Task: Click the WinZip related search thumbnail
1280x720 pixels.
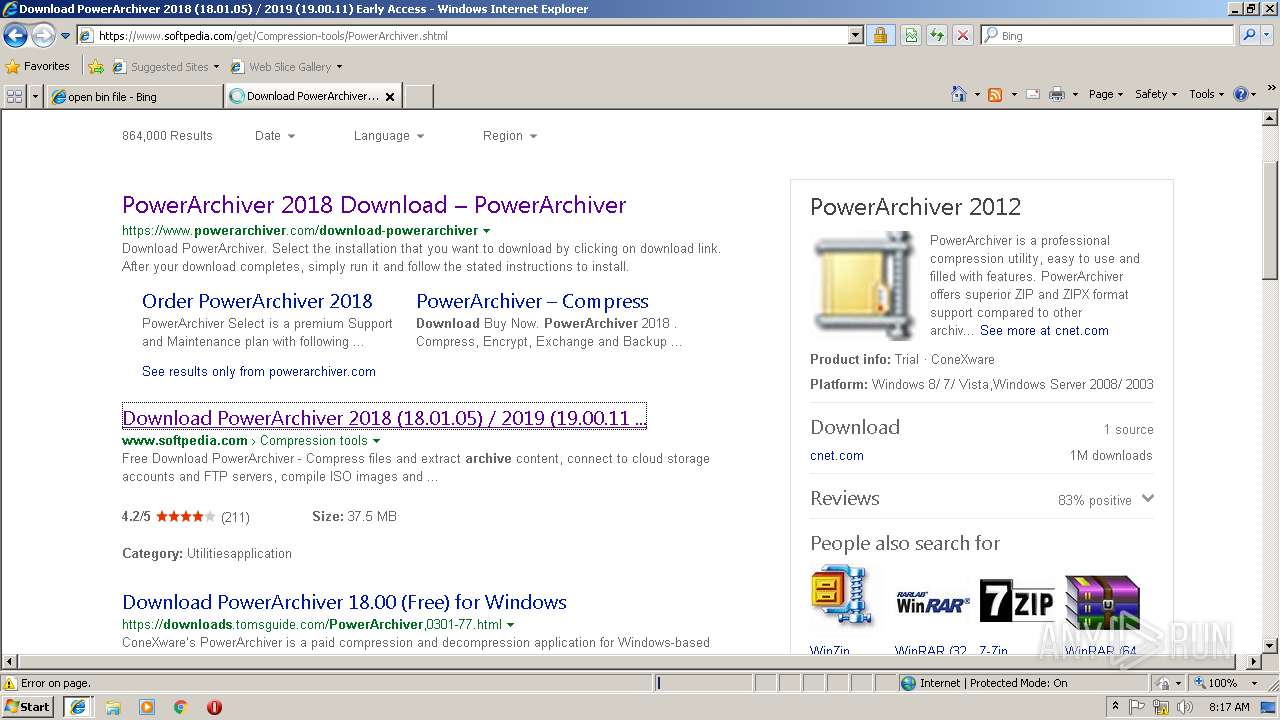Action: coord(841,597)
